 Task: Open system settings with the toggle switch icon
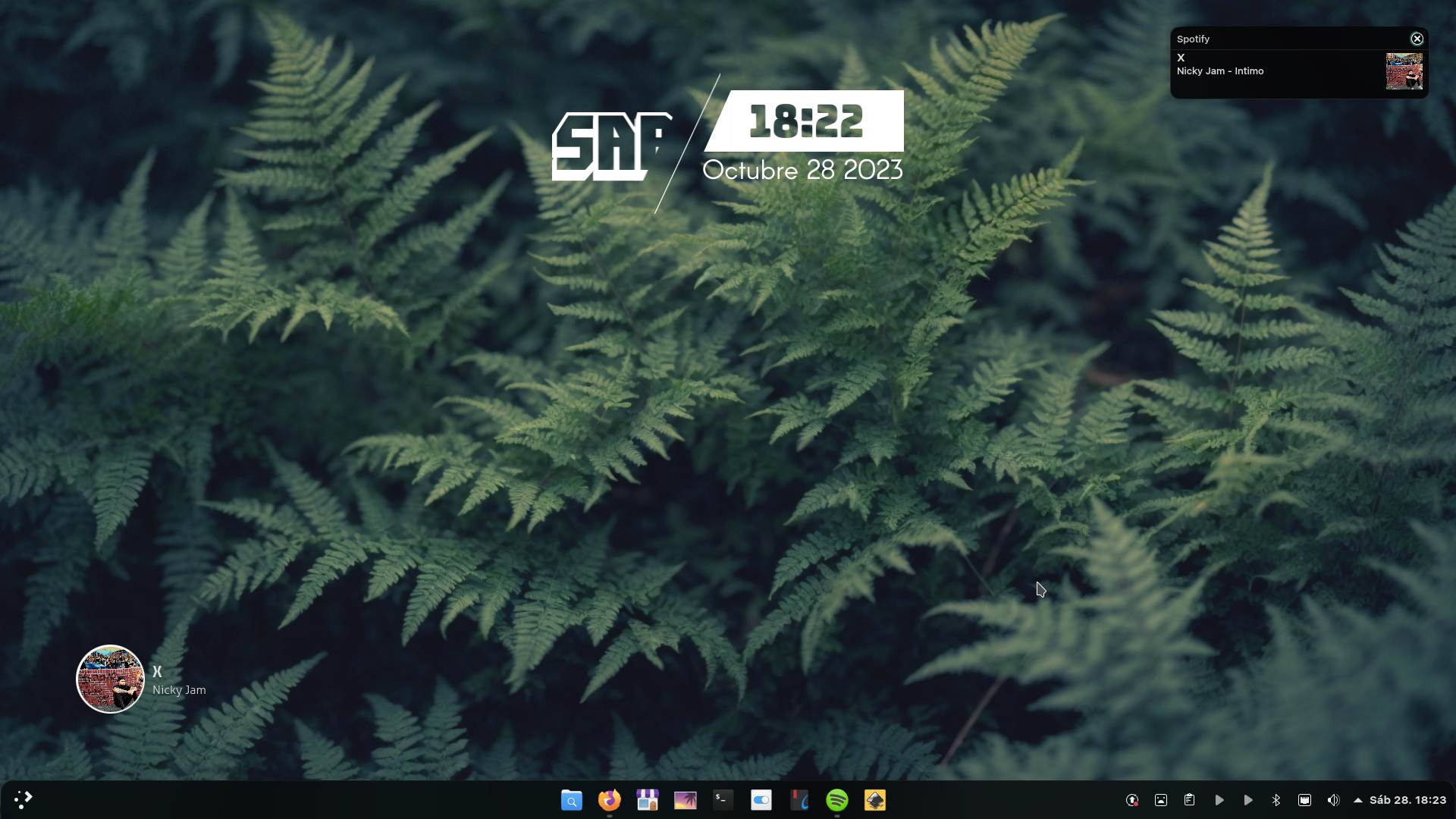[x=761, y=800]
